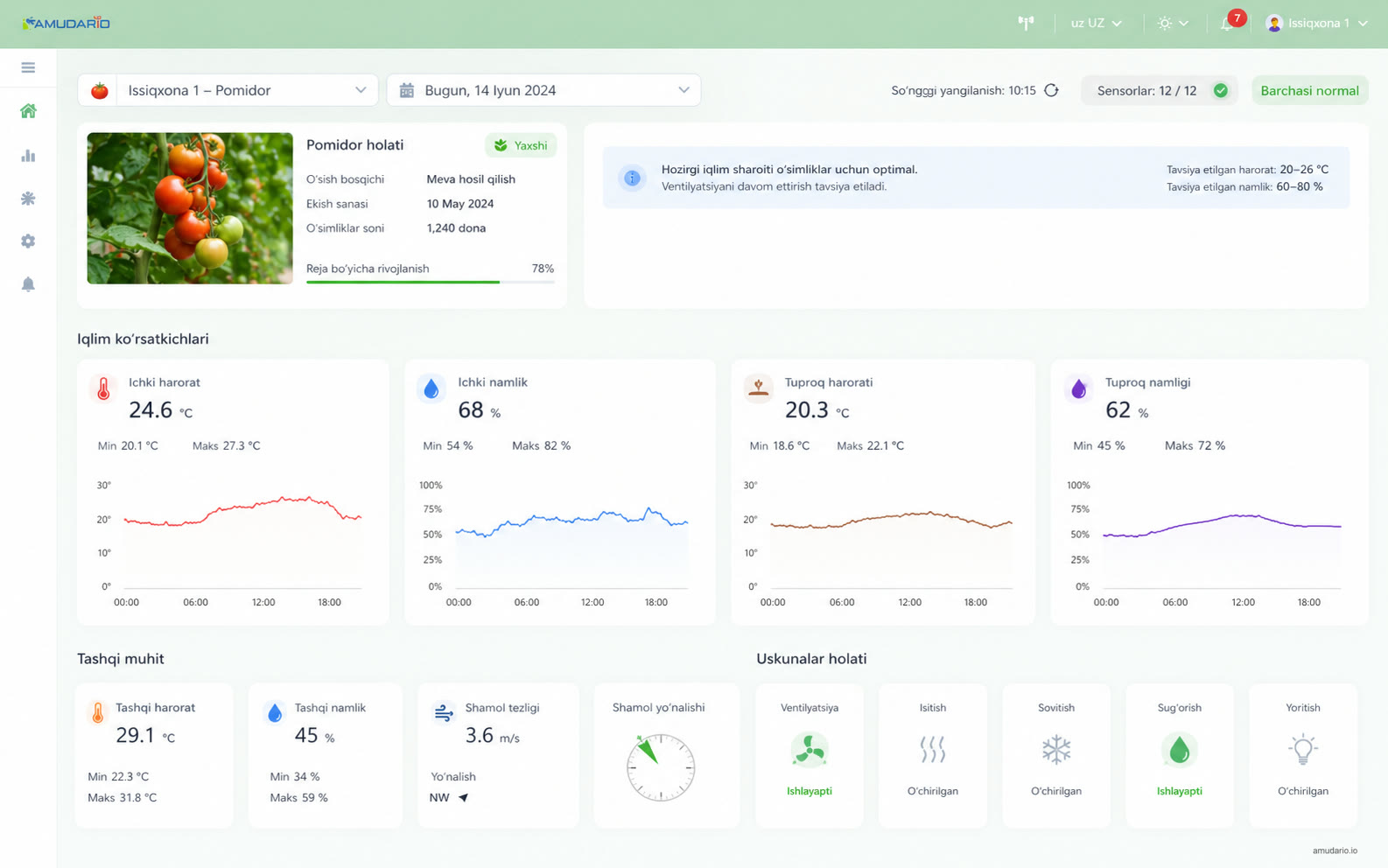Click the 45 % outdoor humidity value
The height and width of the screenshot is (868, 1388).
click(314, 736)
